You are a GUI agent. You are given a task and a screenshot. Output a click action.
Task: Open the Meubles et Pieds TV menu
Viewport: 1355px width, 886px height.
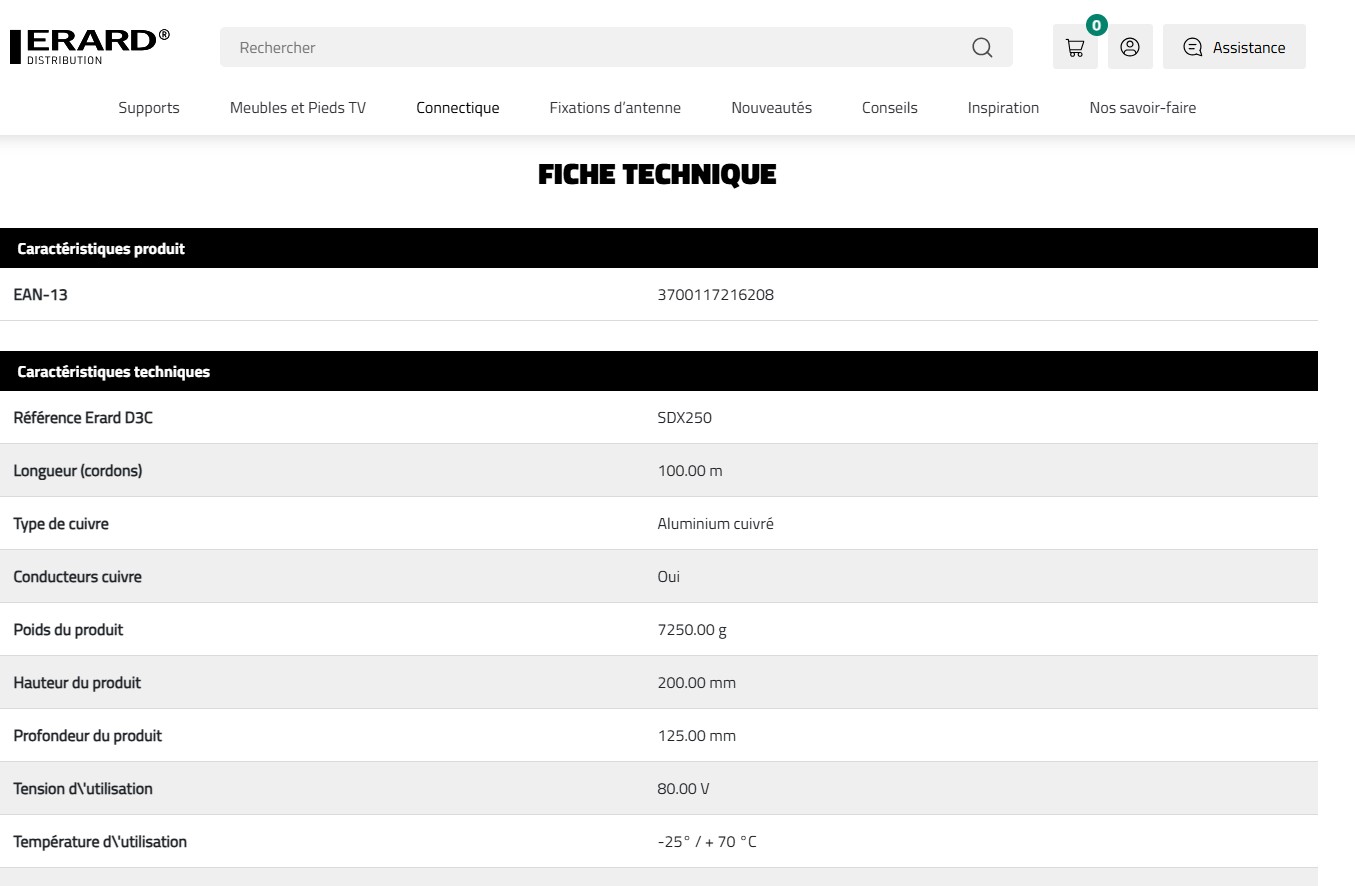(298, 108)
